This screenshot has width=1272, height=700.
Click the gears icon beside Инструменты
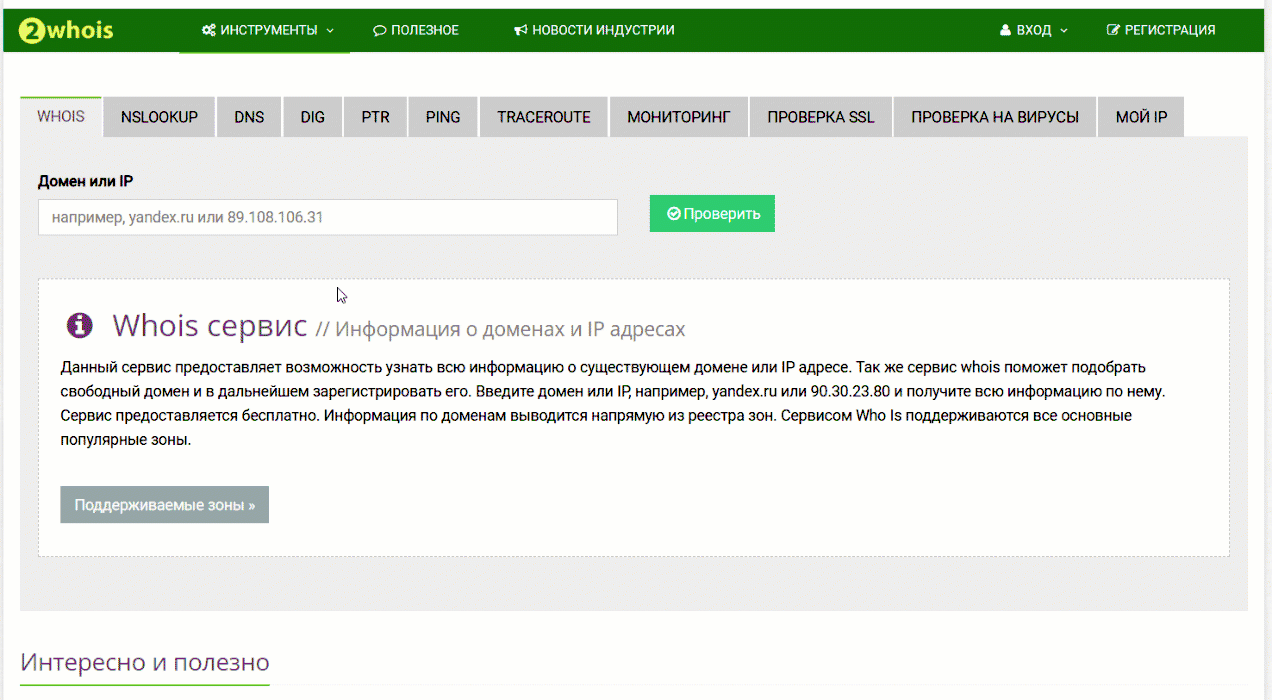[208, 30]
